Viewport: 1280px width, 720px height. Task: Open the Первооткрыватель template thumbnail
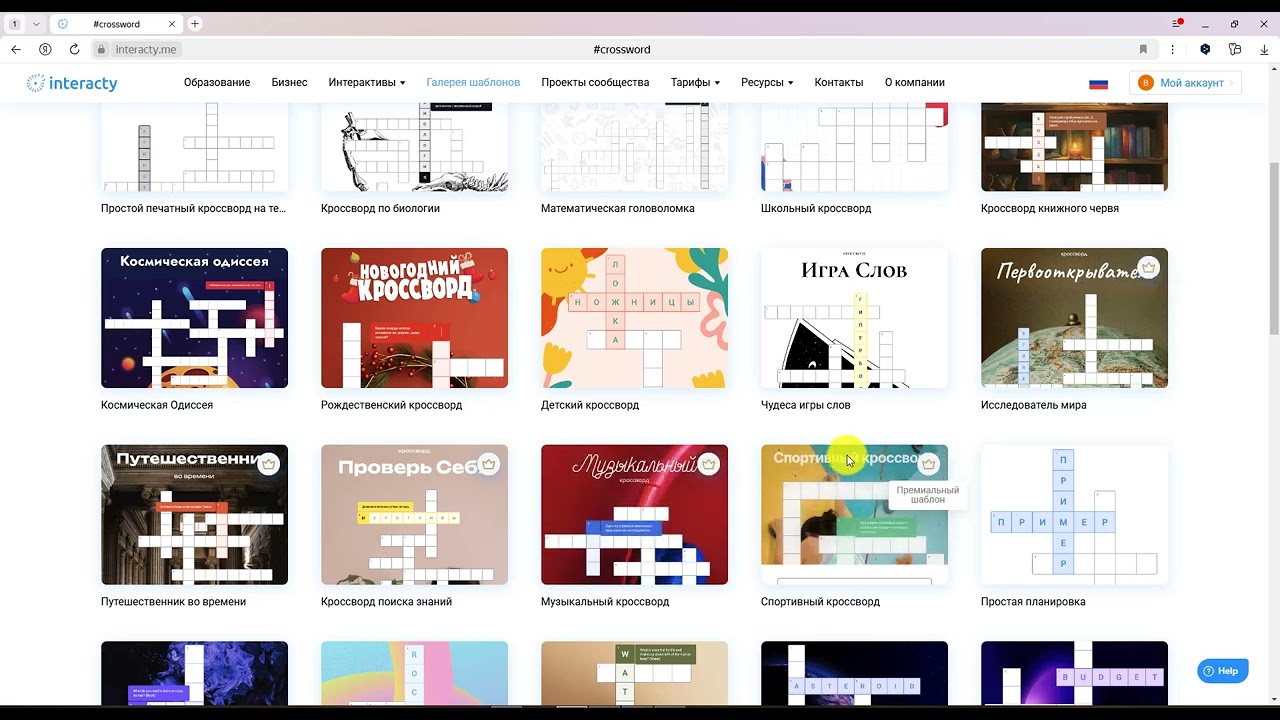tap(1074, 318)
